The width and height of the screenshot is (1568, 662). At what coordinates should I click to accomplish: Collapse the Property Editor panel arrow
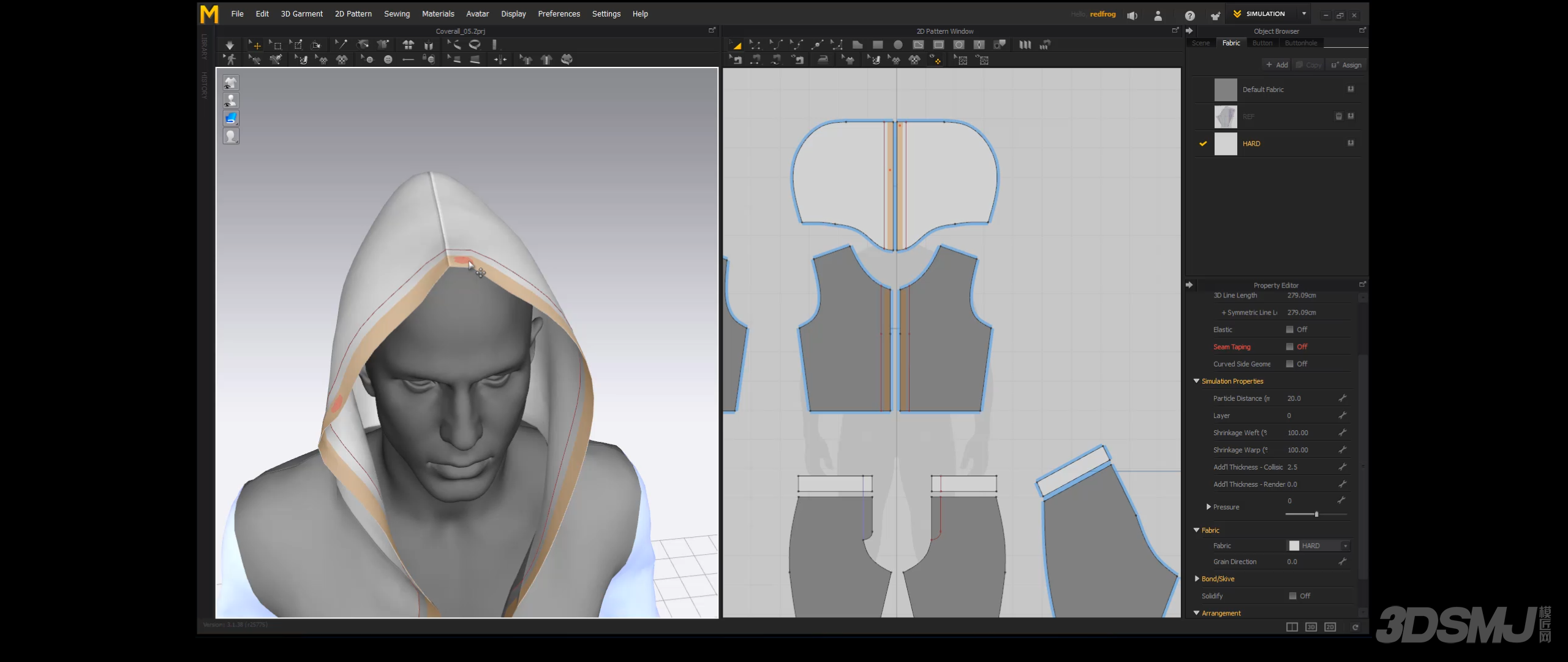[x=1189, y=285]
